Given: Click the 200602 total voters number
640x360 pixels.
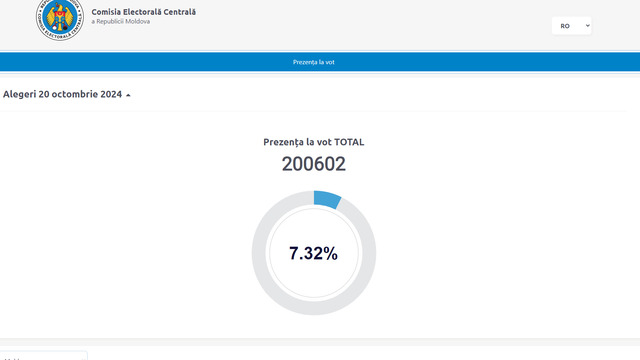Looking at the screenshot, I should coord(313,164).
